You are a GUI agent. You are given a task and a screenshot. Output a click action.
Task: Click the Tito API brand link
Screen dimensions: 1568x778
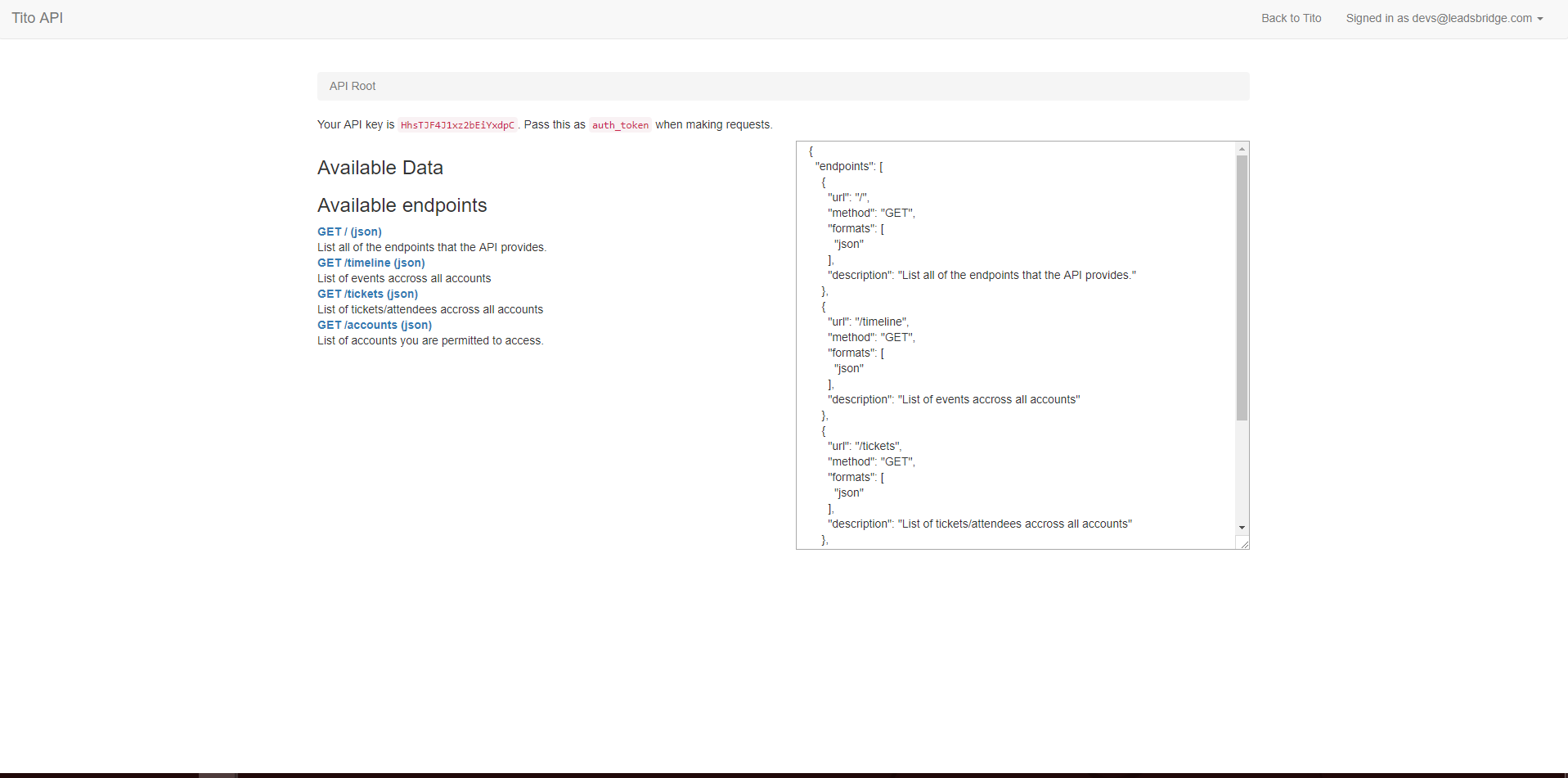click(x=37, y=18)
